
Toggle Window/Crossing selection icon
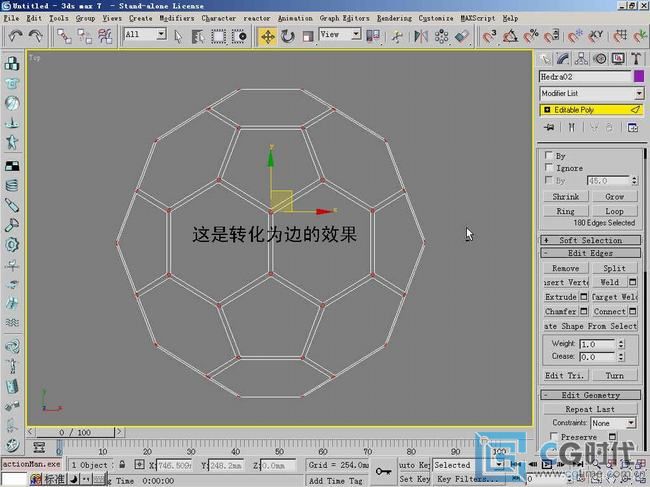point(239,36)
